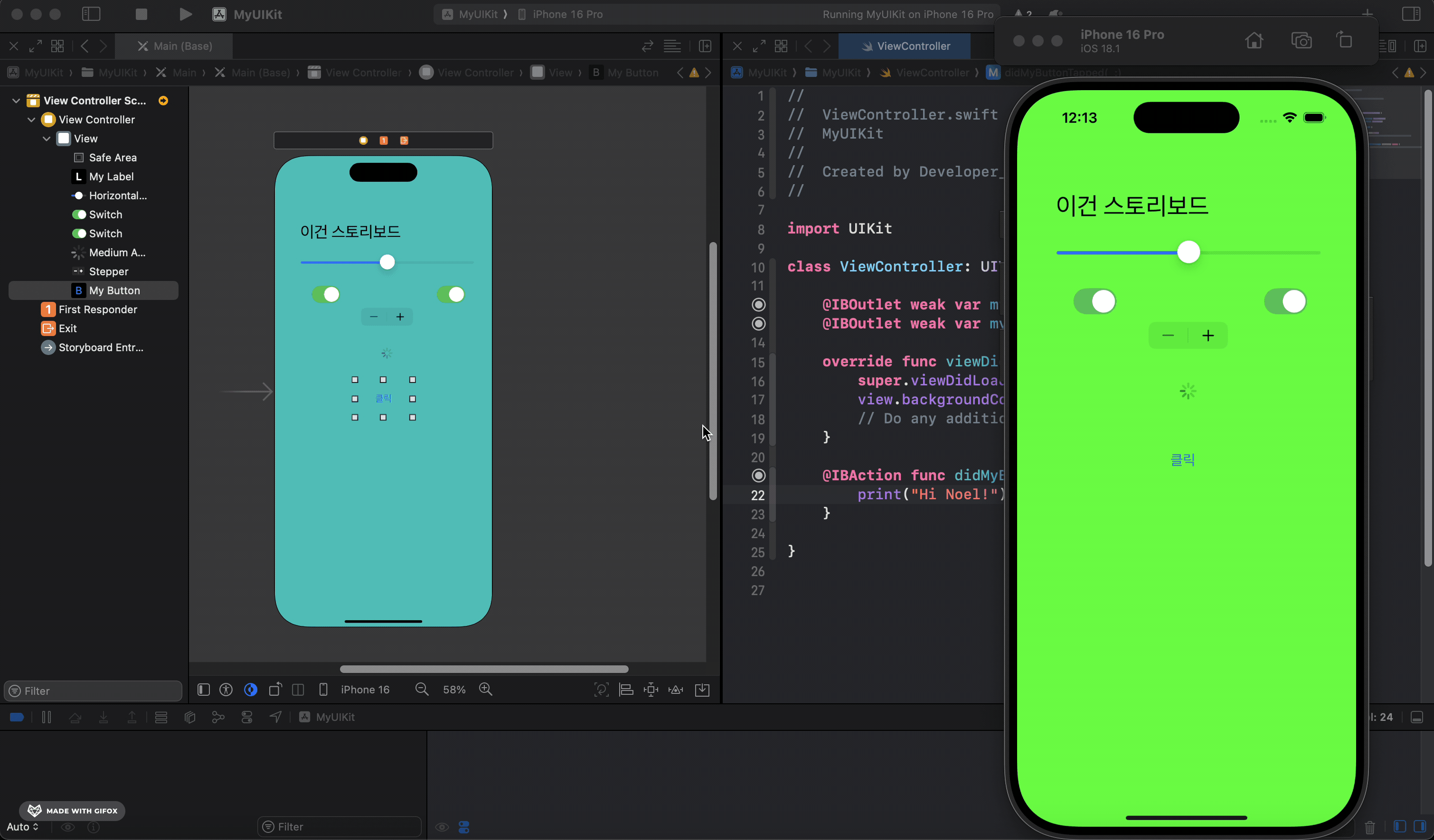1434x840 pixels.
Task: Tap the 클릭 button in the simulator
Action: pos(1182,459)
